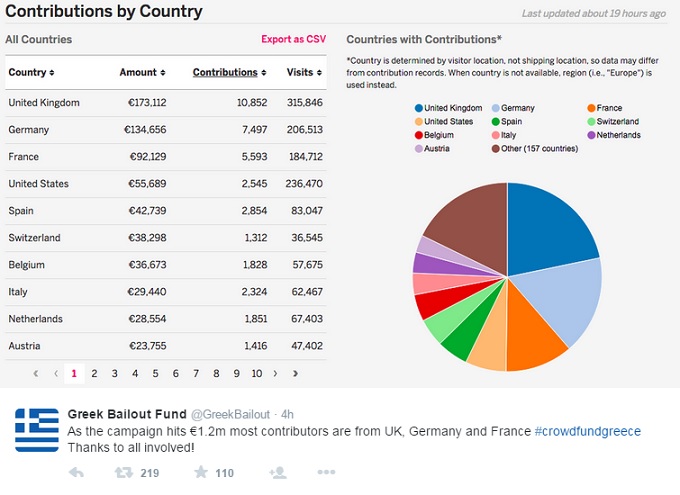The image size is (680, 495).
Task: Jump to last page with double right arrow
Action: pos(295,373)
